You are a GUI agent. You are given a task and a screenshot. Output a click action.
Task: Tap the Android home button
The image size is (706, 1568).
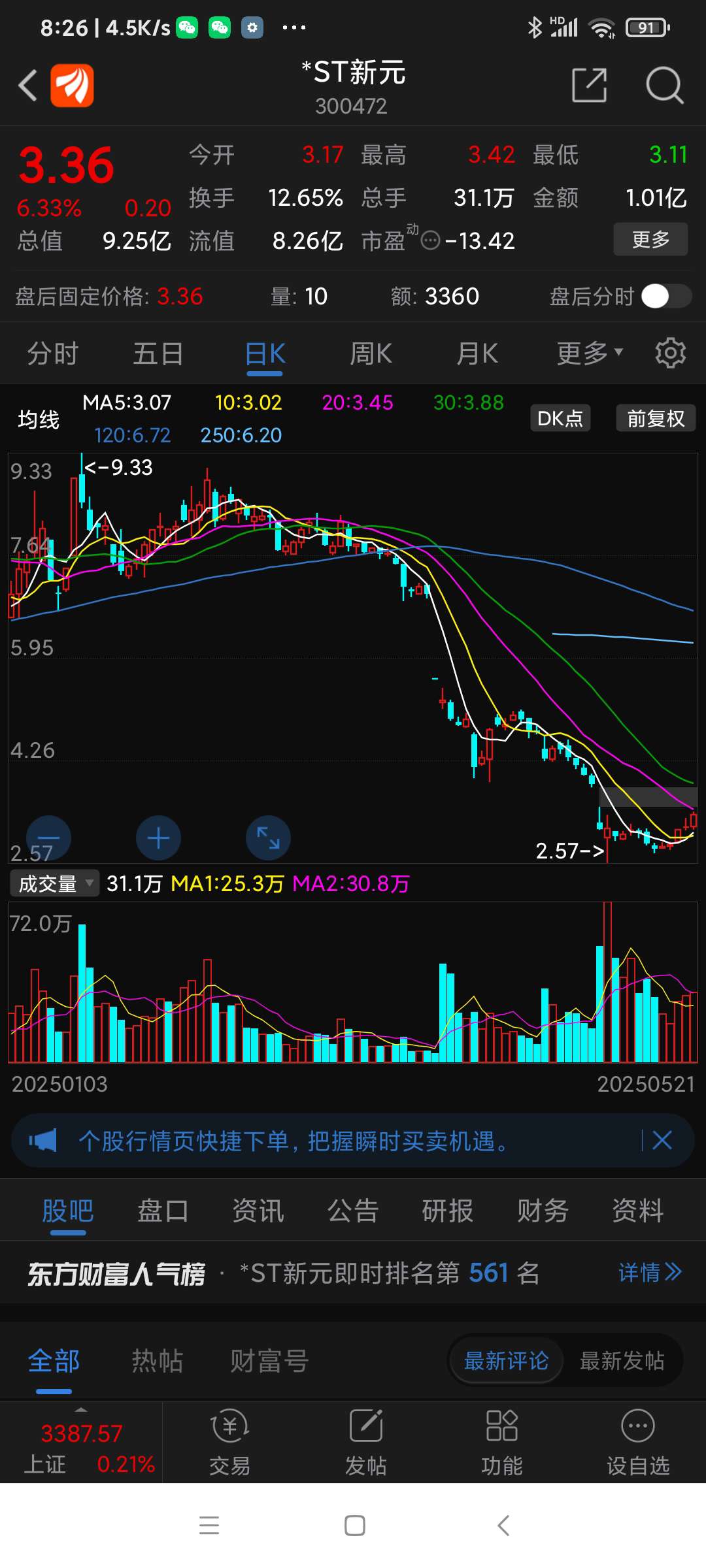(355, 1526)
